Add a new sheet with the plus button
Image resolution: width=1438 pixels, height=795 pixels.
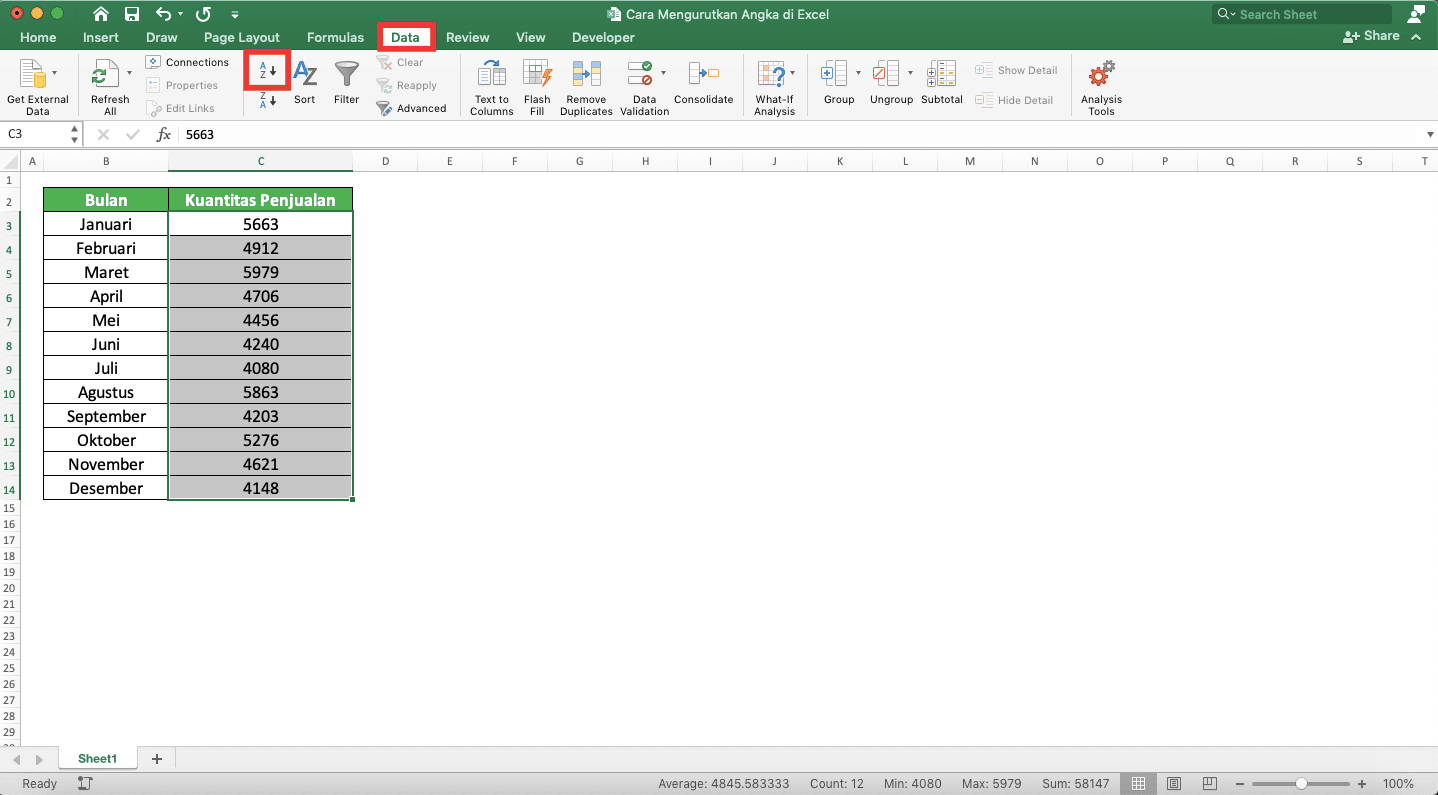[x=156, y=758]
